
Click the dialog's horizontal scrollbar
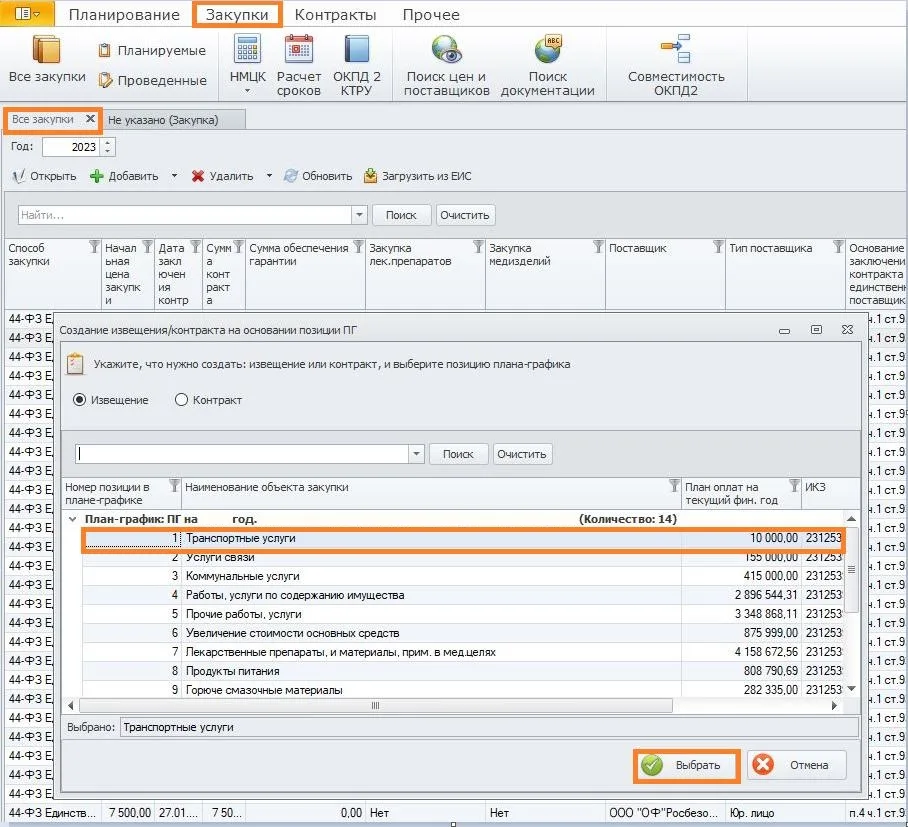click(375, 705)
